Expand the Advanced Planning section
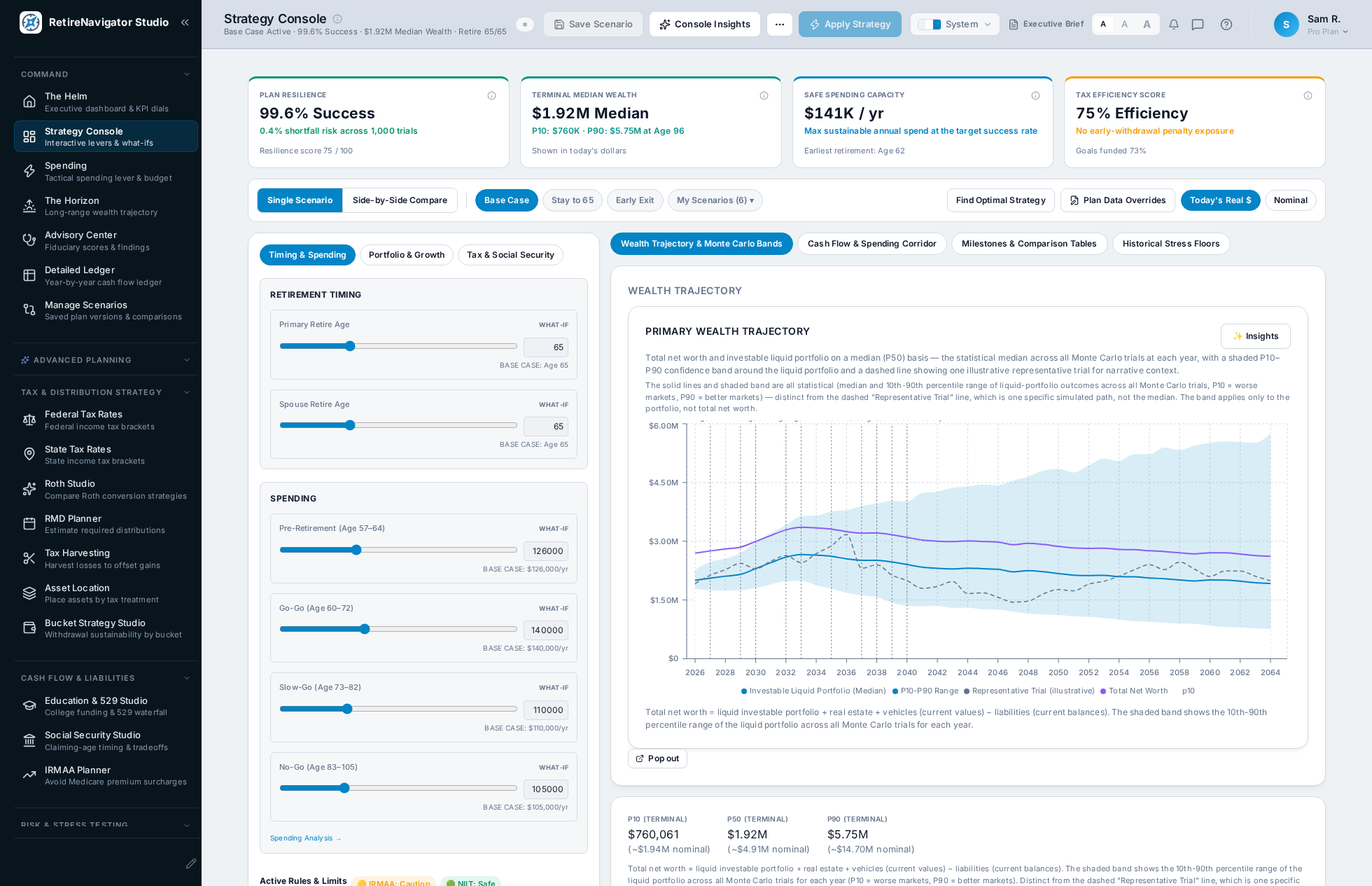 pyautogui.click(x=106, y=360)
